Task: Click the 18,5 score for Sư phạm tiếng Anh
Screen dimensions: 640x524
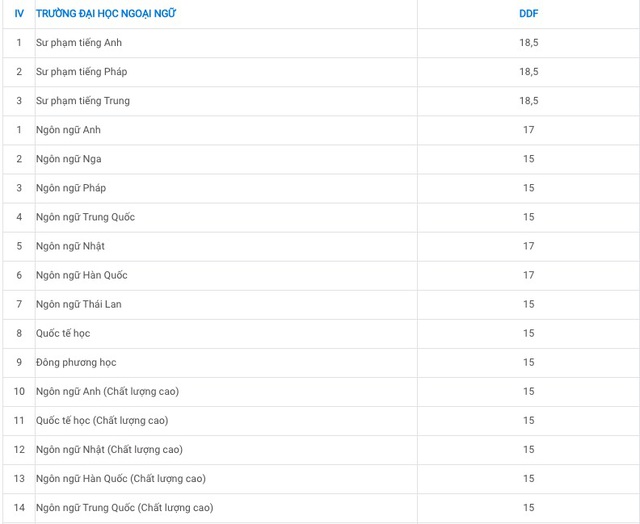Action: 529,42
